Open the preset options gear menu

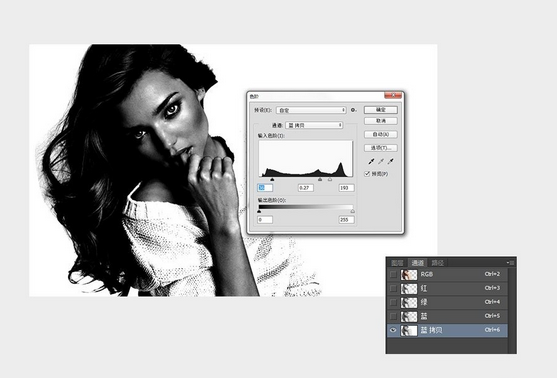click(x=353, y=110)
